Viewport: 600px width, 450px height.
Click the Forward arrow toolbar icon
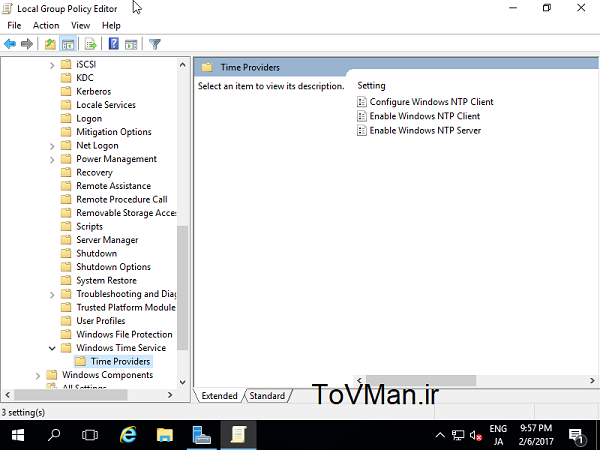pyautogui.click(x=27, y=44)
